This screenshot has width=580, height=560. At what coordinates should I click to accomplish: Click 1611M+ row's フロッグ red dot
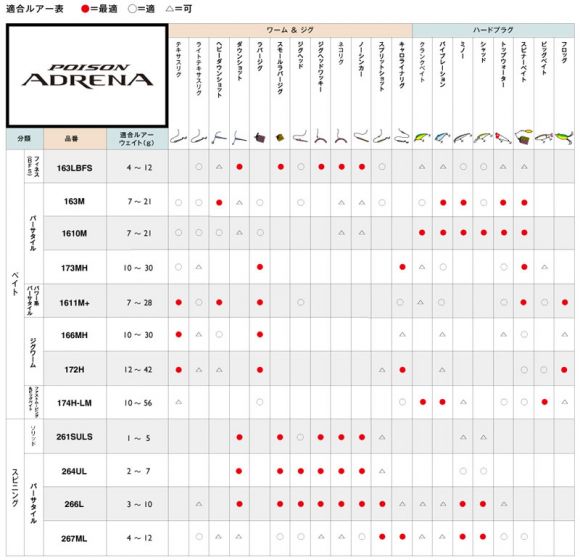coord(564,303)
